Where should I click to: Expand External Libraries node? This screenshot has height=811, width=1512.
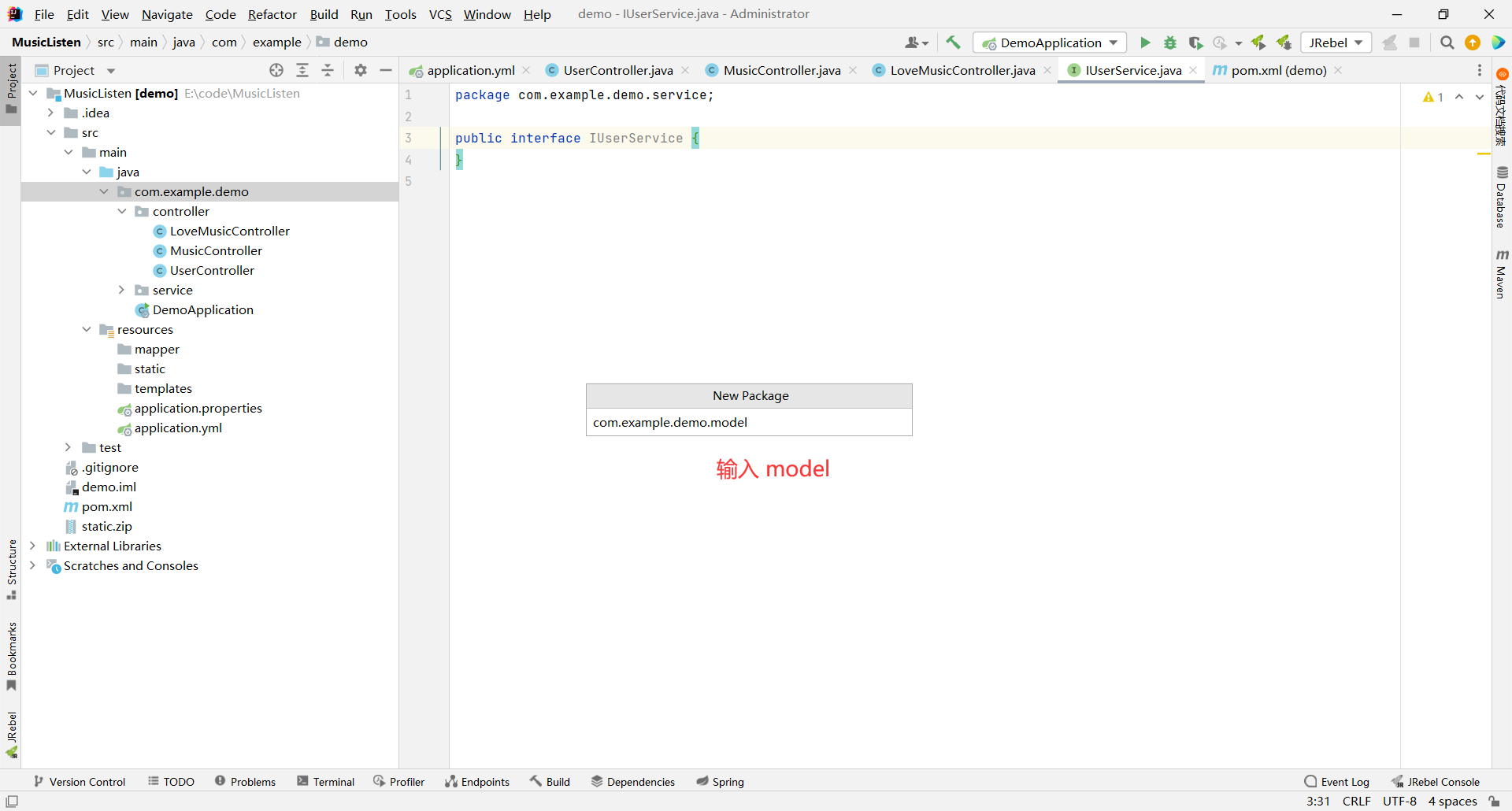pyautogui.click(x=32, y=546)
